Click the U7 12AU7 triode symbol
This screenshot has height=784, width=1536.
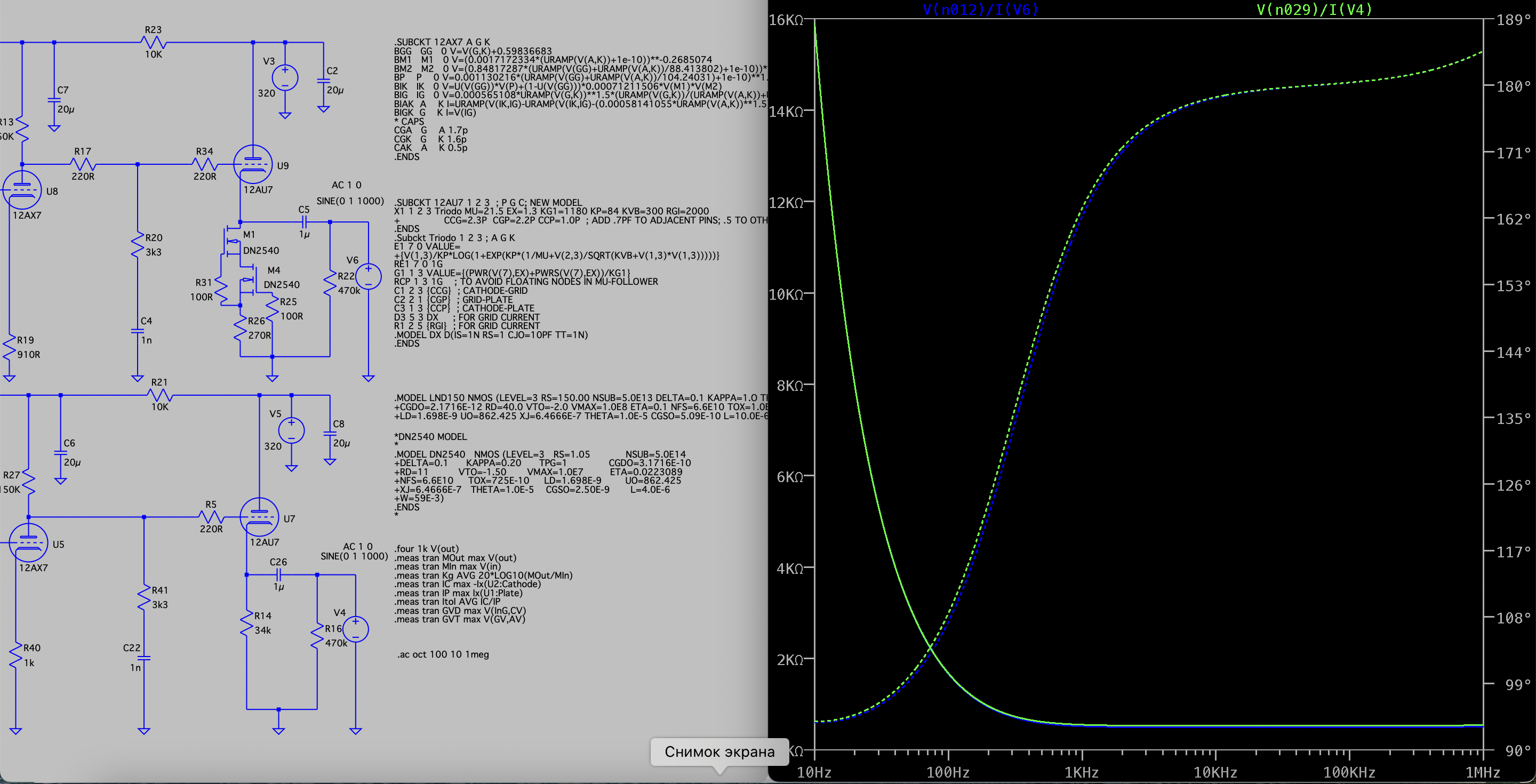click(x=259, y=517)
